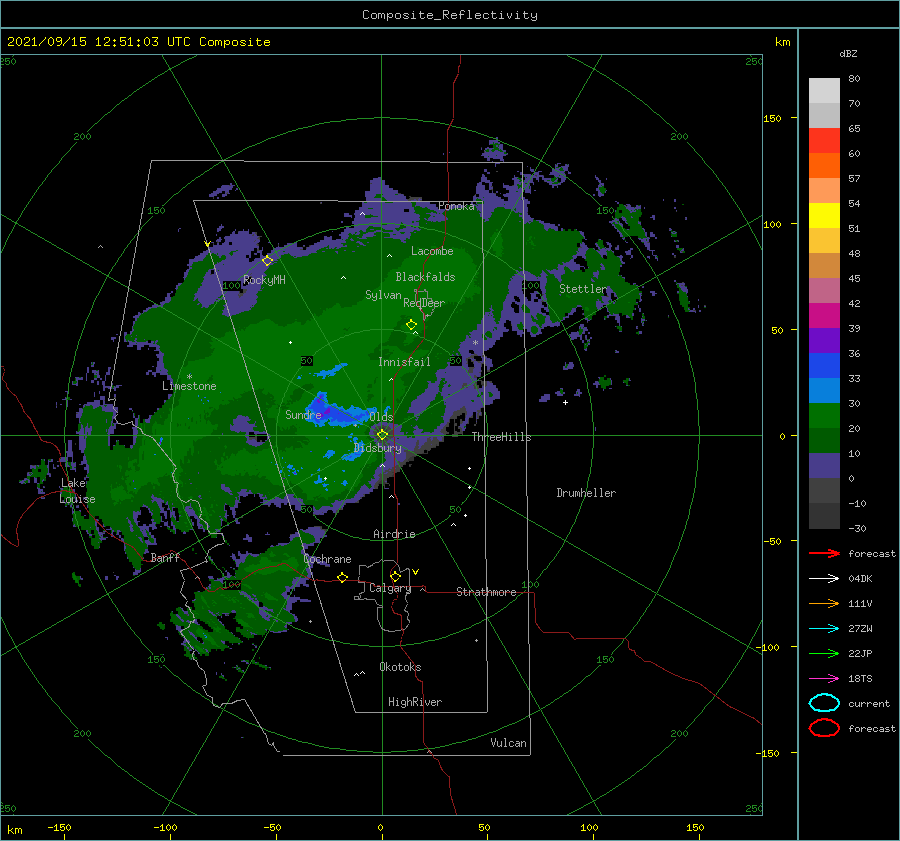
Task: Click the RedDeer city label
Action: [x=424, y=303]
